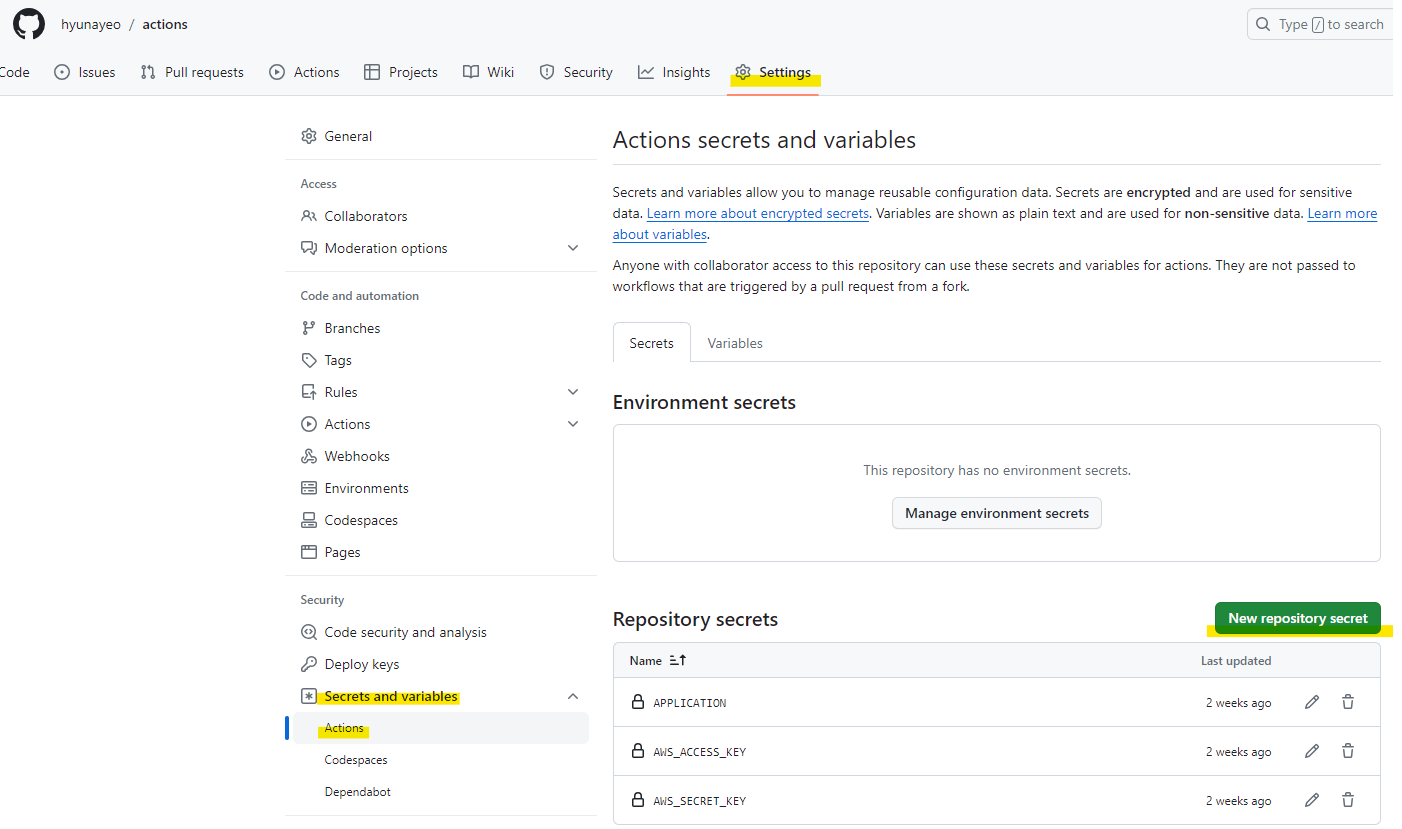Delete the AWS_SECRET_KEY secret trash icon
Viewport: 1402px width, 829px height.
coord(1348,800)
